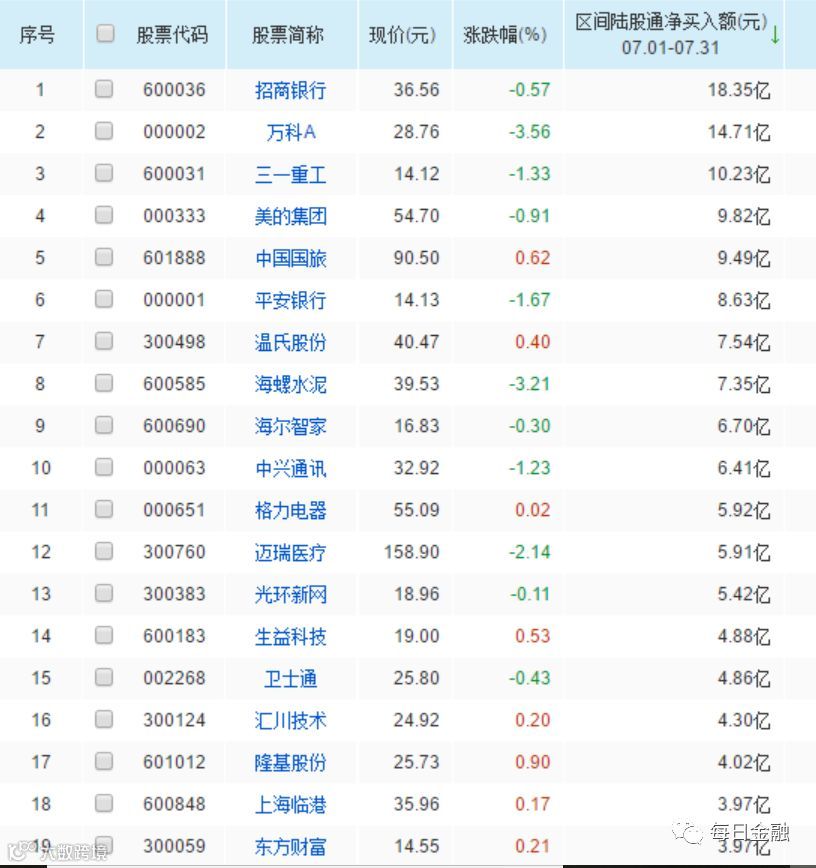Open 万科A stock link
This screenshot has height=868, width=816.
pos(291,132)
